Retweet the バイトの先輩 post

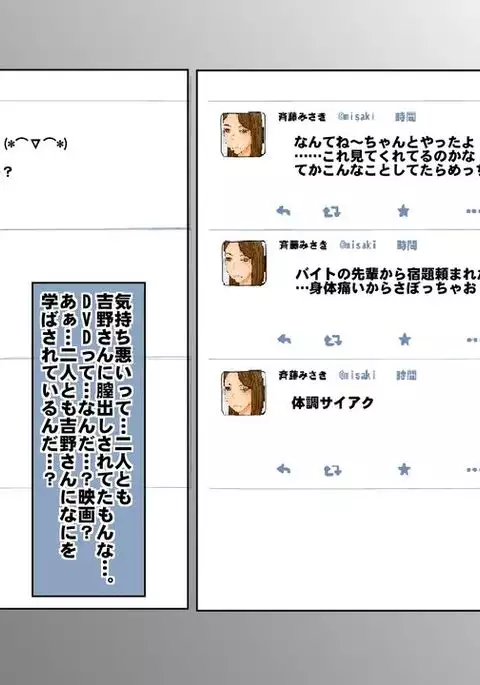point(332,340)
